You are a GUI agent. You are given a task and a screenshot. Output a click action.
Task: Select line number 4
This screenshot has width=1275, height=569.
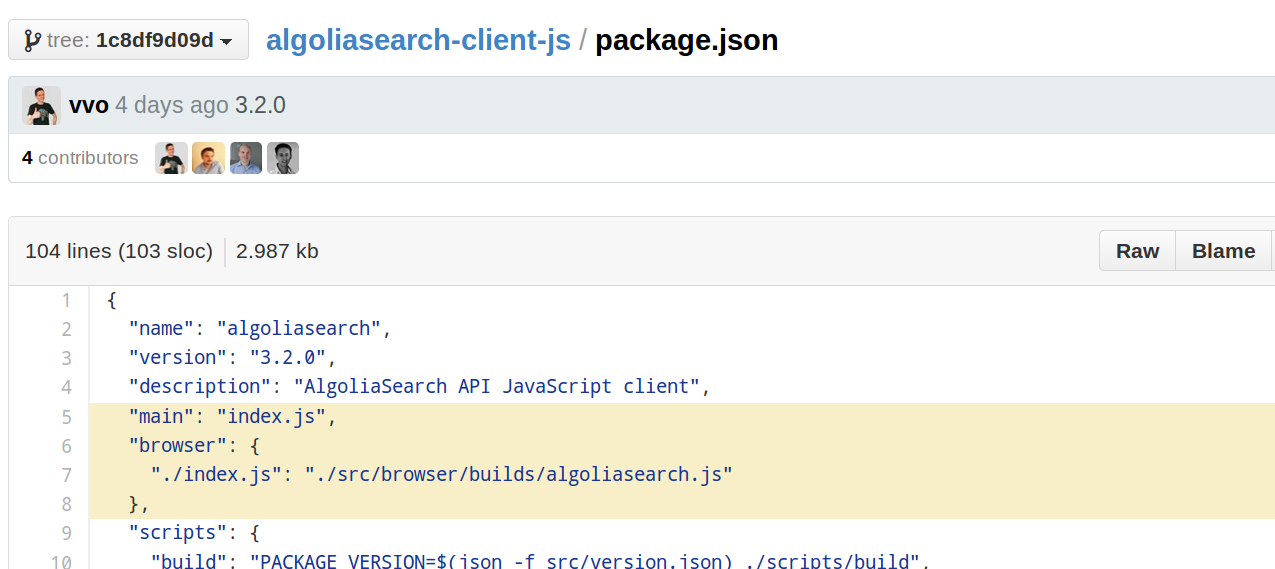[x=66, y=387]
